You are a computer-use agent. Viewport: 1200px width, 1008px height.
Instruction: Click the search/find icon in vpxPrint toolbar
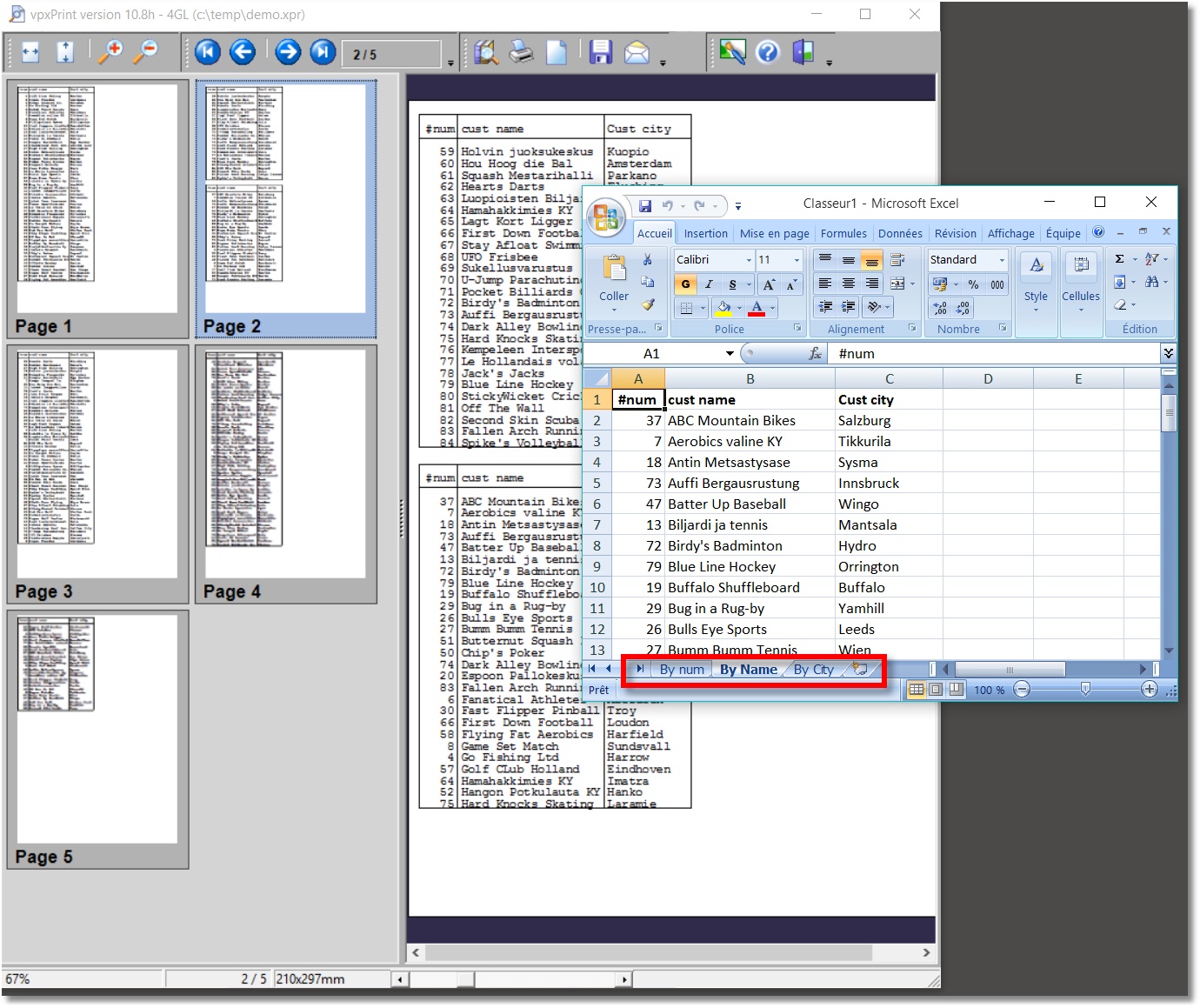[486, 52]
